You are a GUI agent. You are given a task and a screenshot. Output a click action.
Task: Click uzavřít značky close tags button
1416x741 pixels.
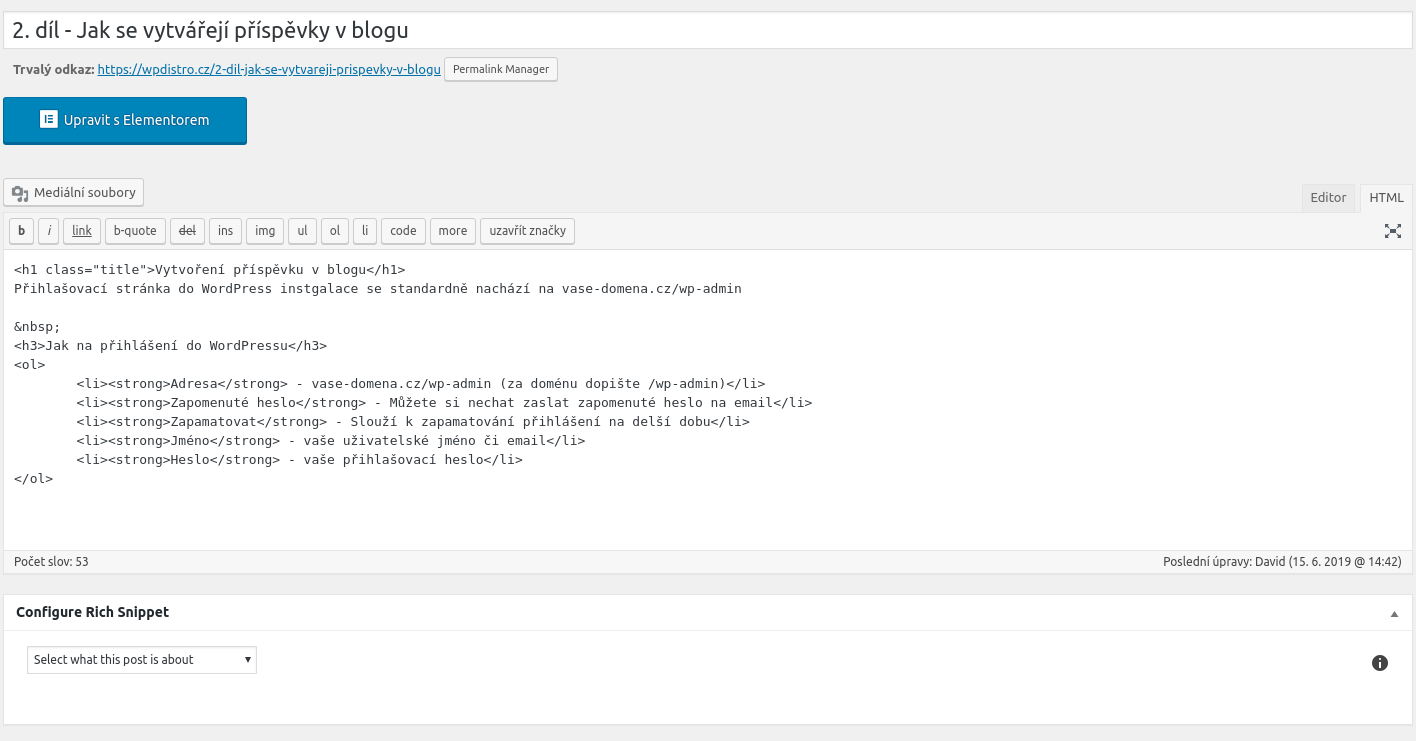[527, 231]
